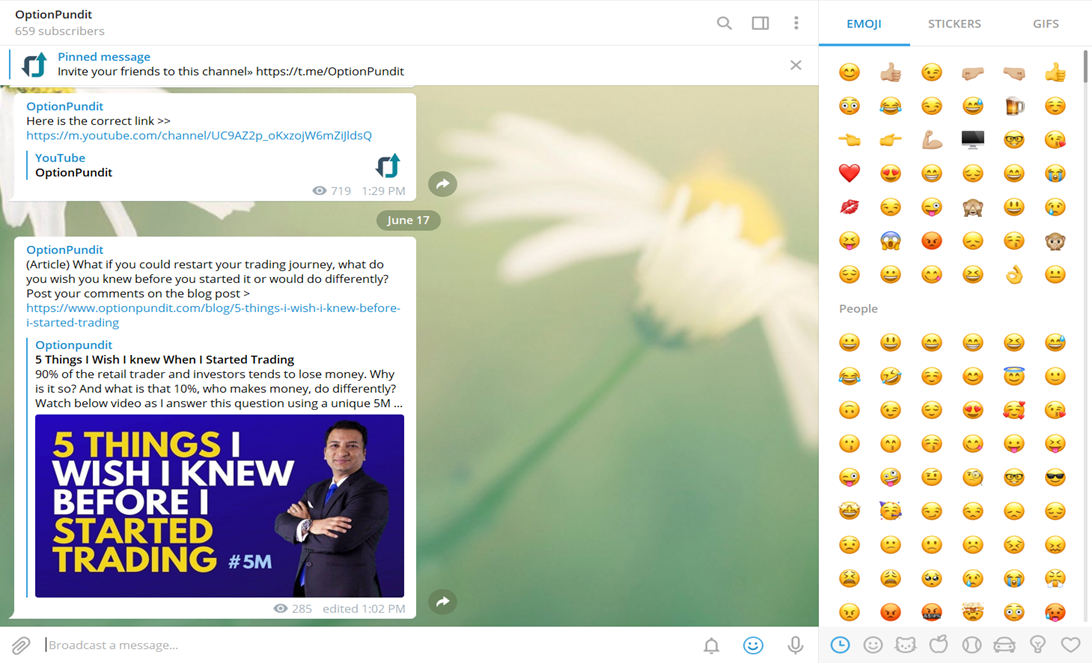
Task: Close the pinned message bar
Action: click(796, 65)
